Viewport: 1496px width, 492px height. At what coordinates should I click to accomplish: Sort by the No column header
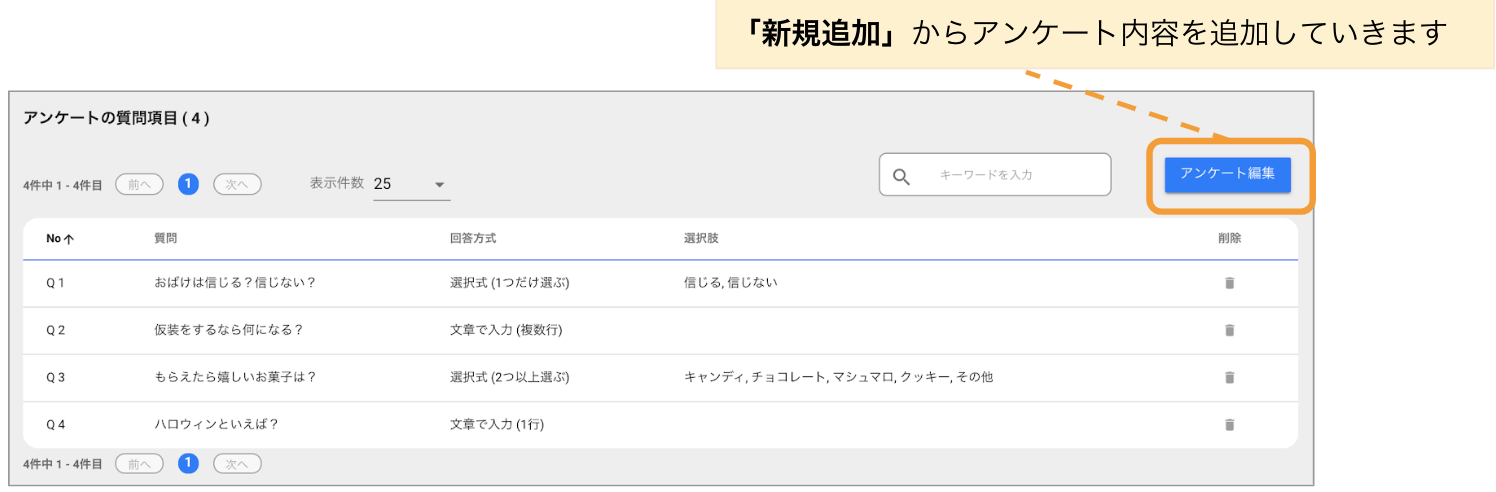pyautogui.click(x=60, y=238)
